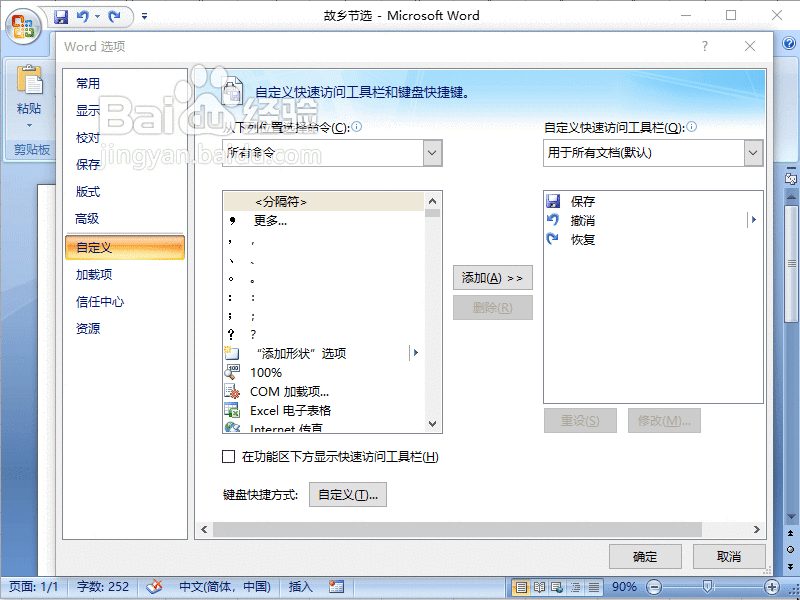Screen dimensions: 800x600
Task: Click horizontal scrollbar left arrow
Action: click(x=204, y=530)
